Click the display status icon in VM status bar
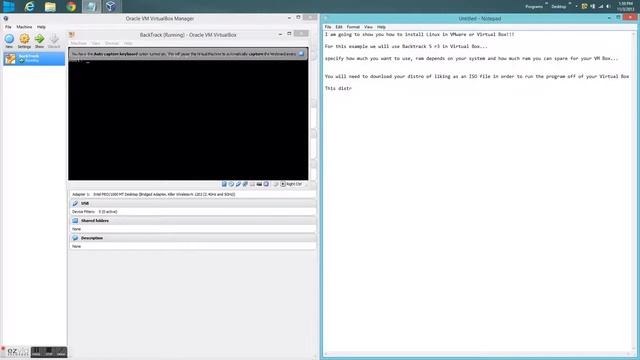 [x=259, y=184]
